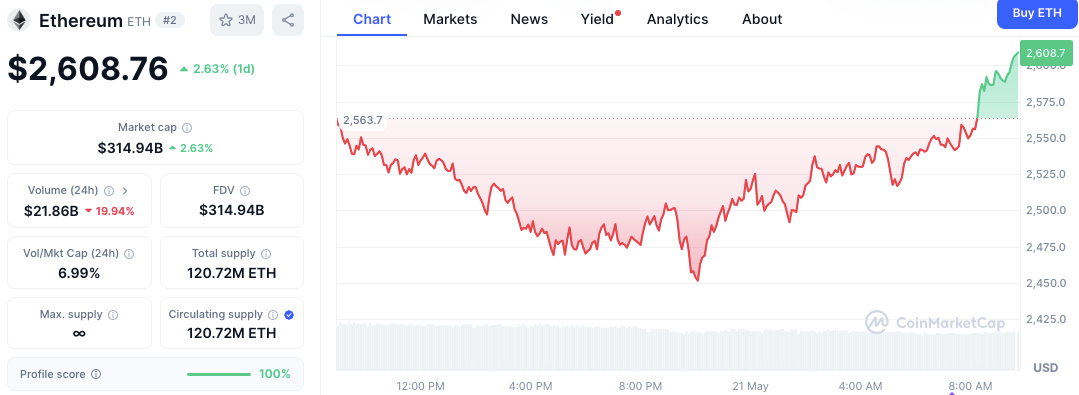Click the Circulating supply verified badge
The height and width of the screenshot is (395, 1079).
pos(289,314)
